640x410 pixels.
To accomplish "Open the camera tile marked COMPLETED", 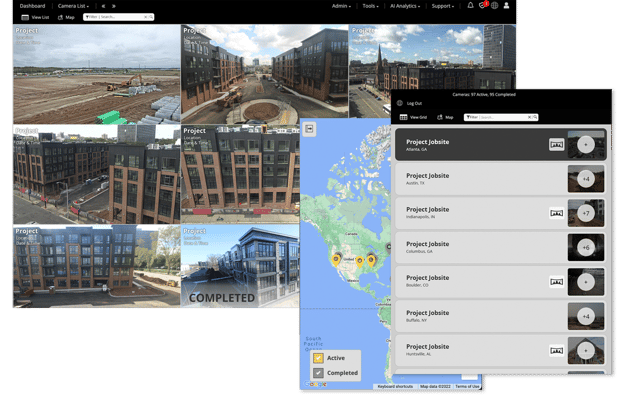I will tap(240, 266).
